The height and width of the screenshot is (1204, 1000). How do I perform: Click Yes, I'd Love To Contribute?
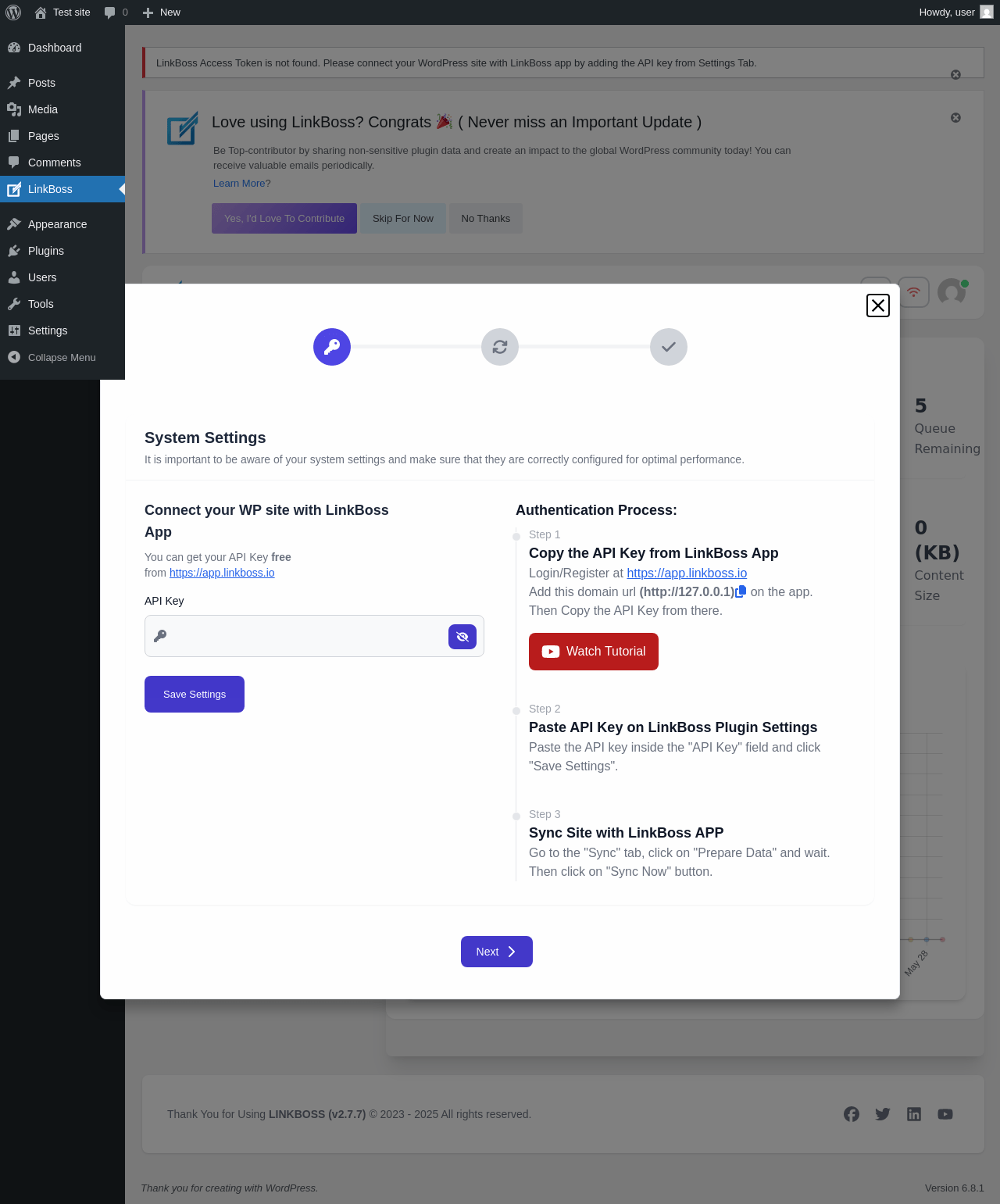click(284, 219)
